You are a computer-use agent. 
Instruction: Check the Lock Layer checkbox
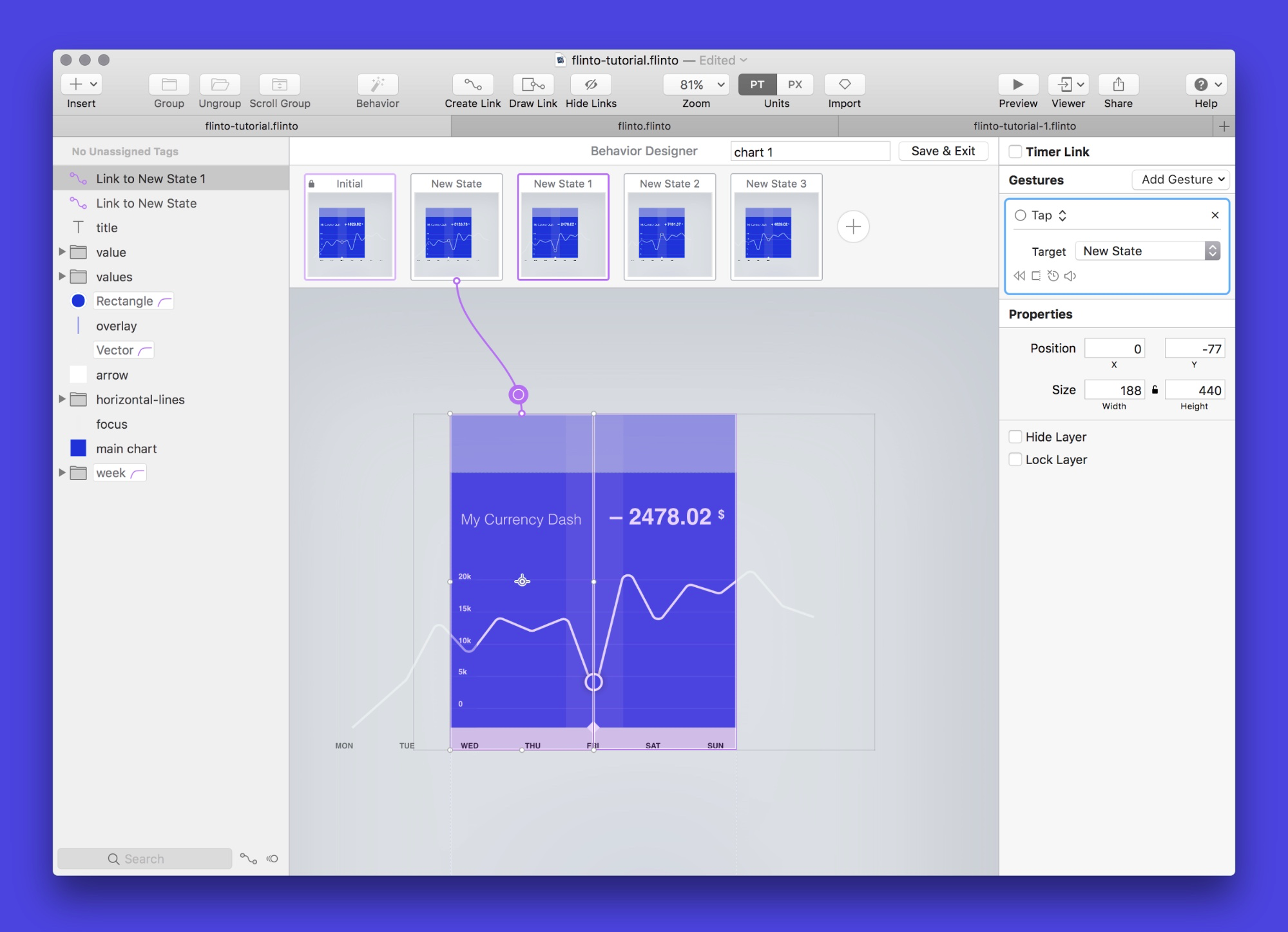coord(1015,459)
